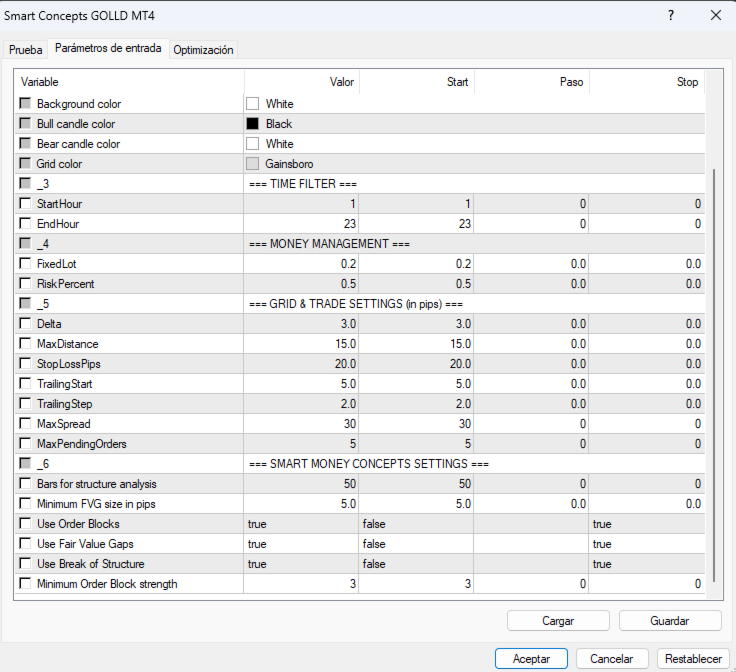Click the Paso column header
Viewport: 736px width, 672px height.
[531, 82]
